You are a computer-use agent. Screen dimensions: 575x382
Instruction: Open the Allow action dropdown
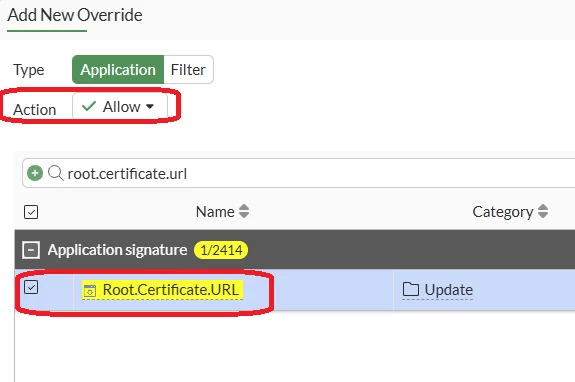click(x=120, y=107)
